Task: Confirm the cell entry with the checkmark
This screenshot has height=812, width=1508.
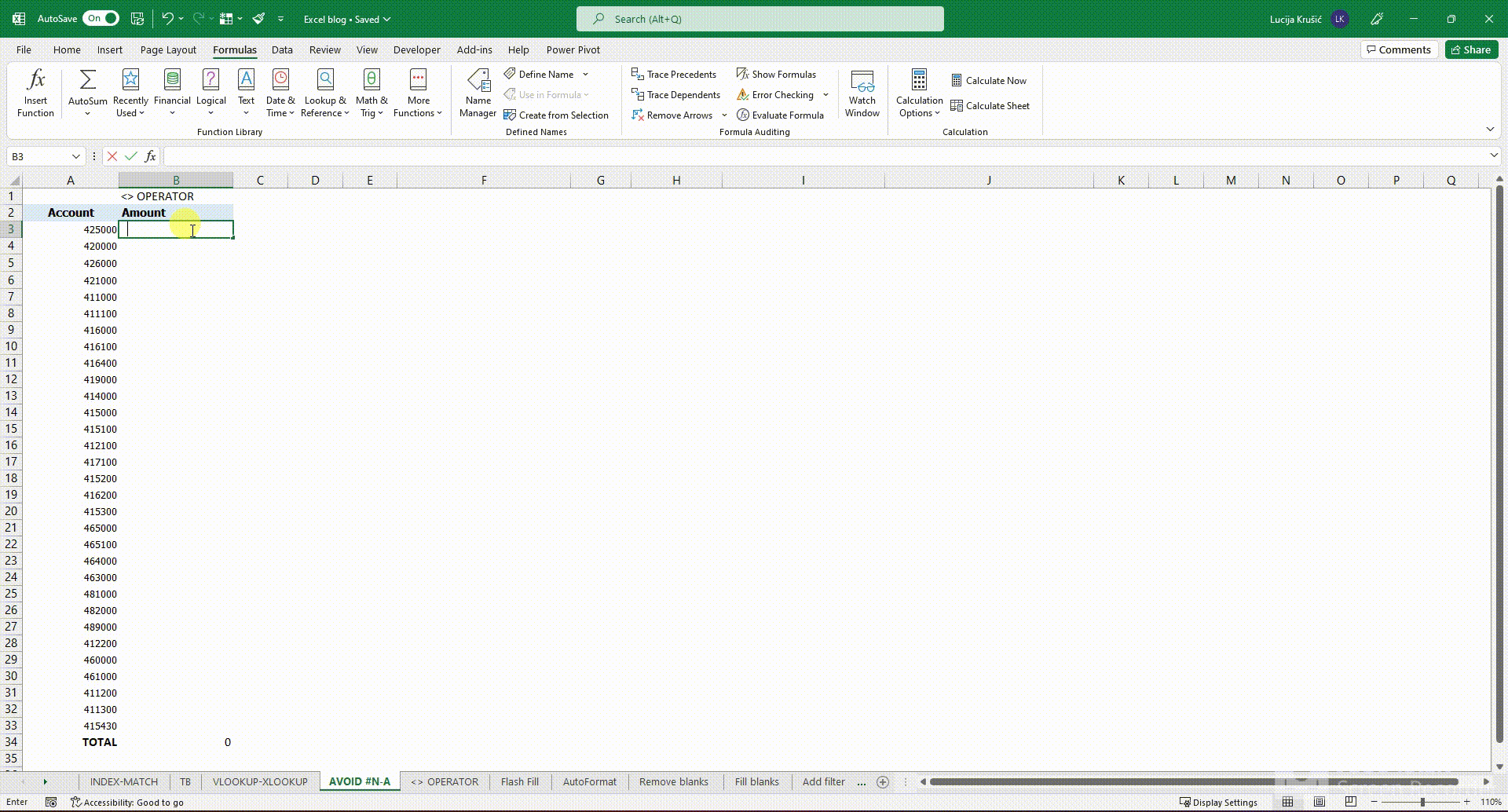Action: (131, 156)
